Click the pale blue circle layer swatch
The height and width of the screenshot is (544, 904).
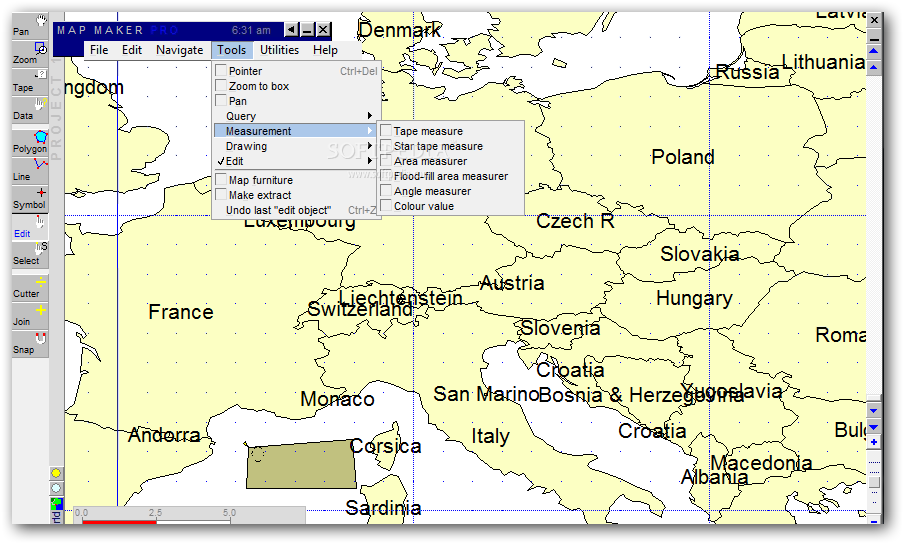click(56, 488)
